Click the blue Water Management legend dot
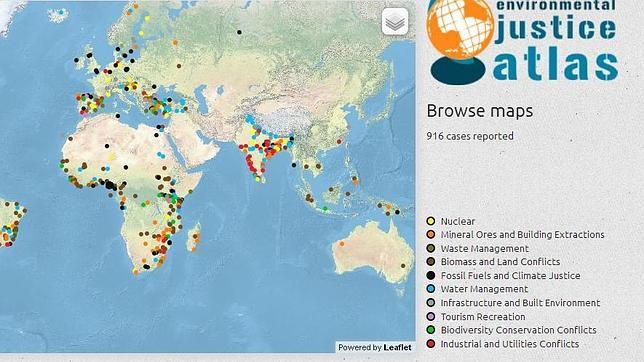 coord(430,289)
